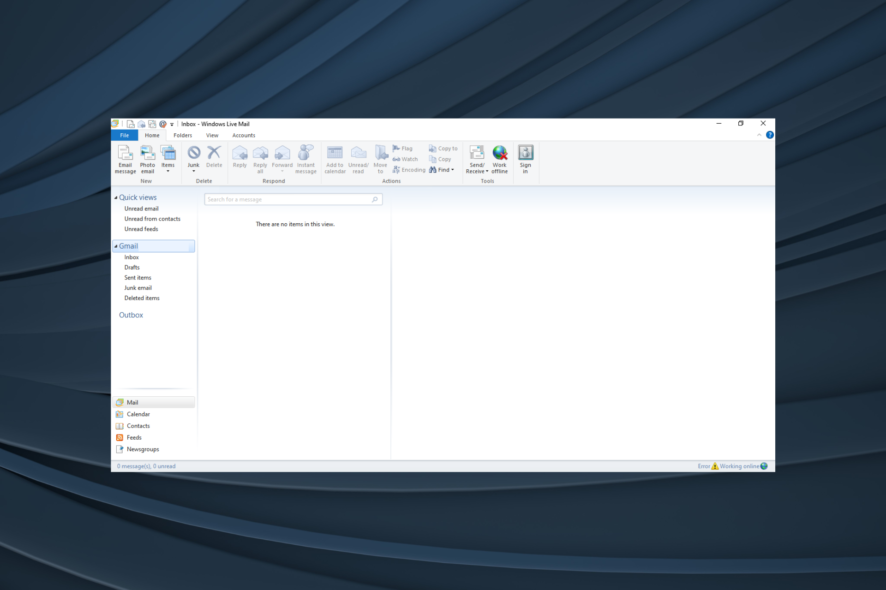Open the Sent items folder
Image resolution: width=886 pixels, height=590 pixels.
click(137, 277)
